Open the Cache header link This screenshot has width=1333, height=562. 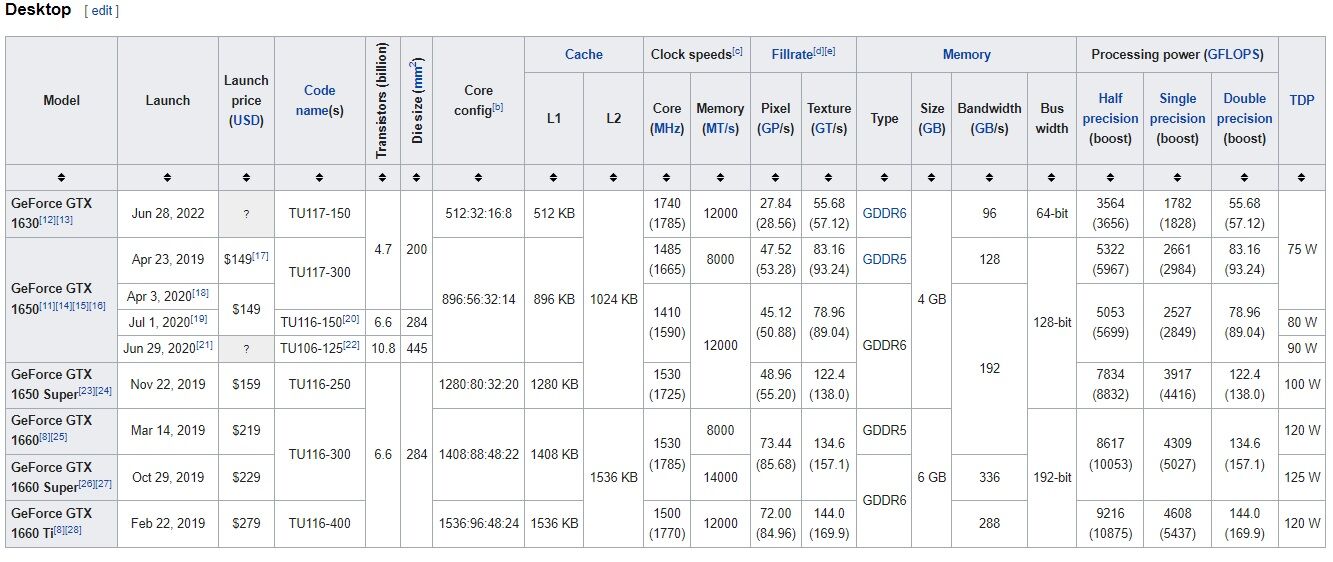584,54
